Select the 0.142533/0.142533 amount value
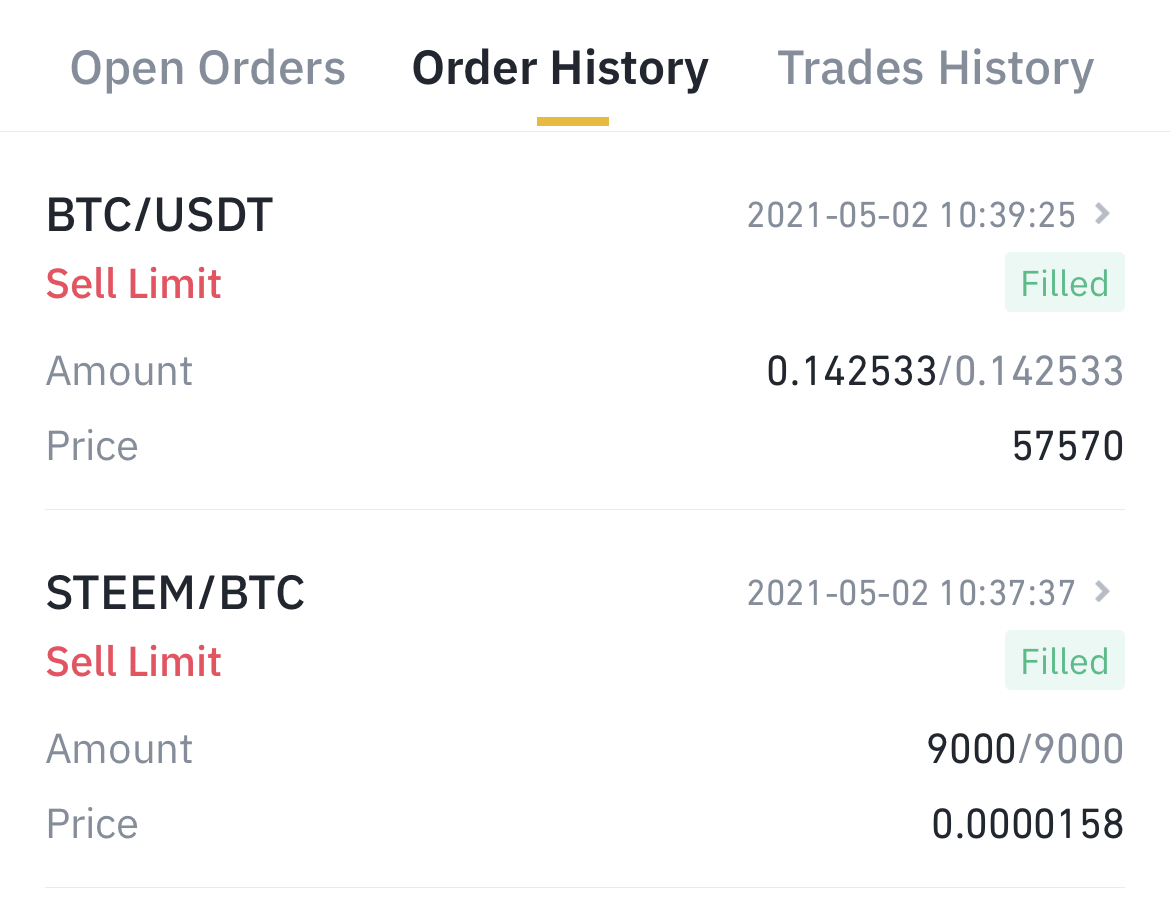This screenshot has height=905, width=1170. click(x=945, y=372)
